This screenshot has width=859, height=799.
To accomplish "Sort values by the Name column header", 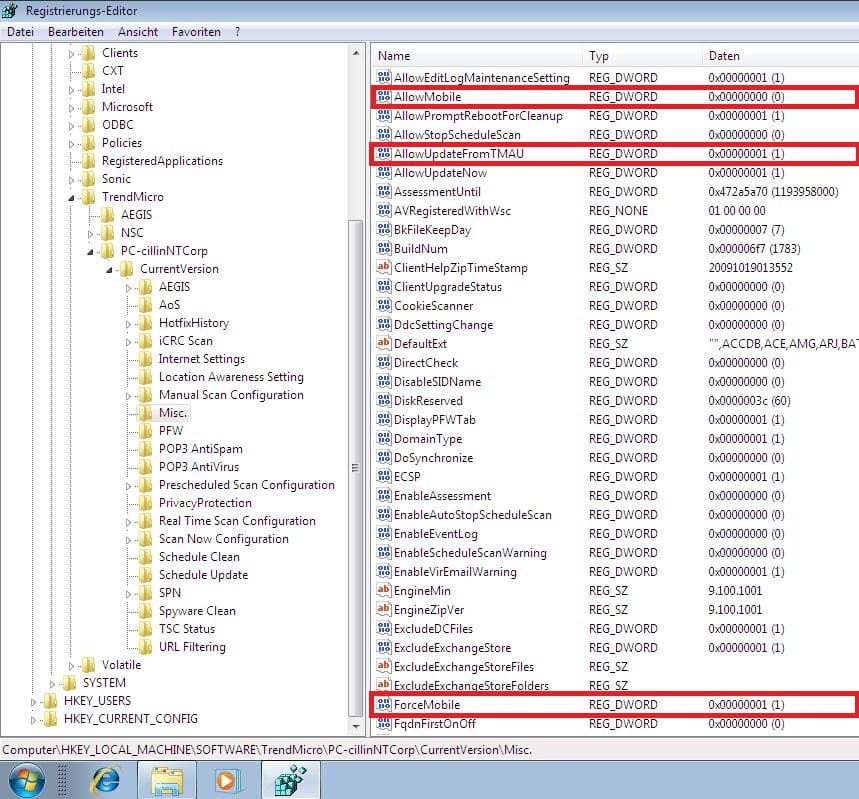I will (x=477, y=56).
